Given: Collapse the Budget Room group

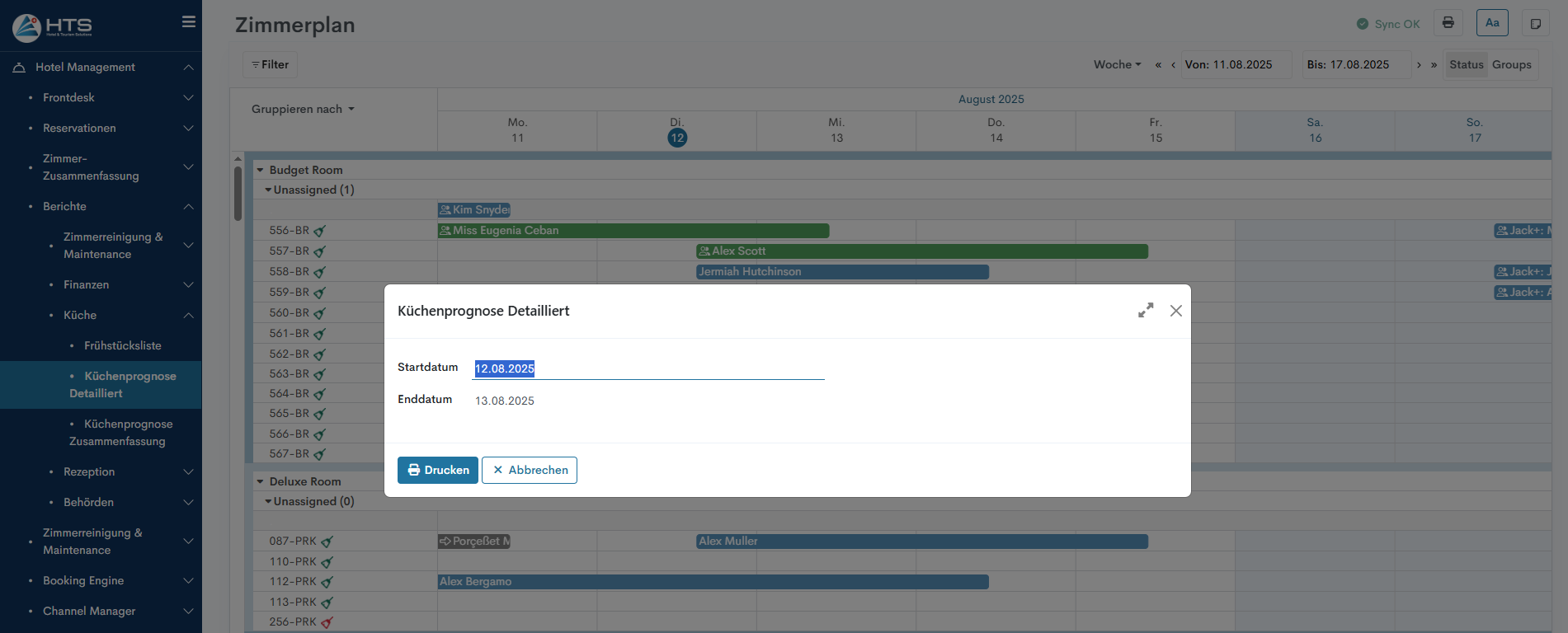Looking at the screenshot, I should coord(261,170).
